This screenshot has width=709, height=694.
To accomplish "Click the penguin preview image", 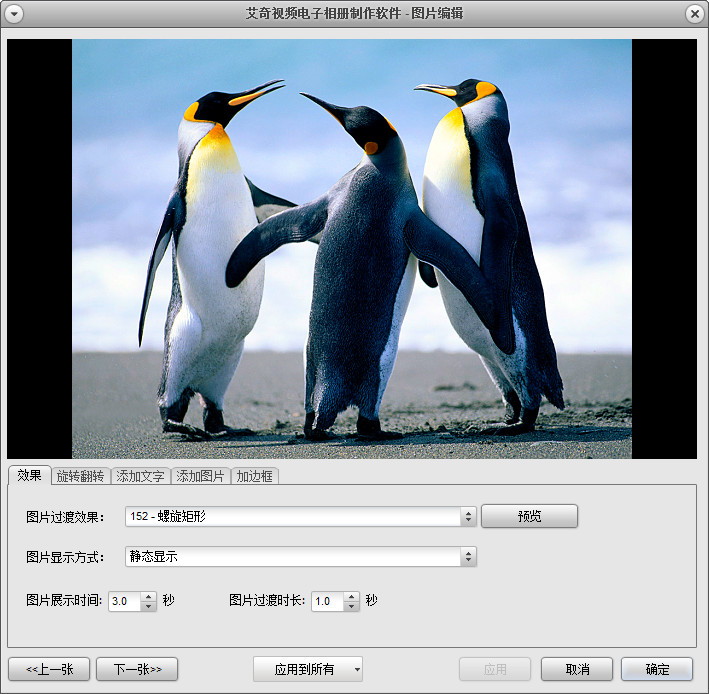I will 352,249.
